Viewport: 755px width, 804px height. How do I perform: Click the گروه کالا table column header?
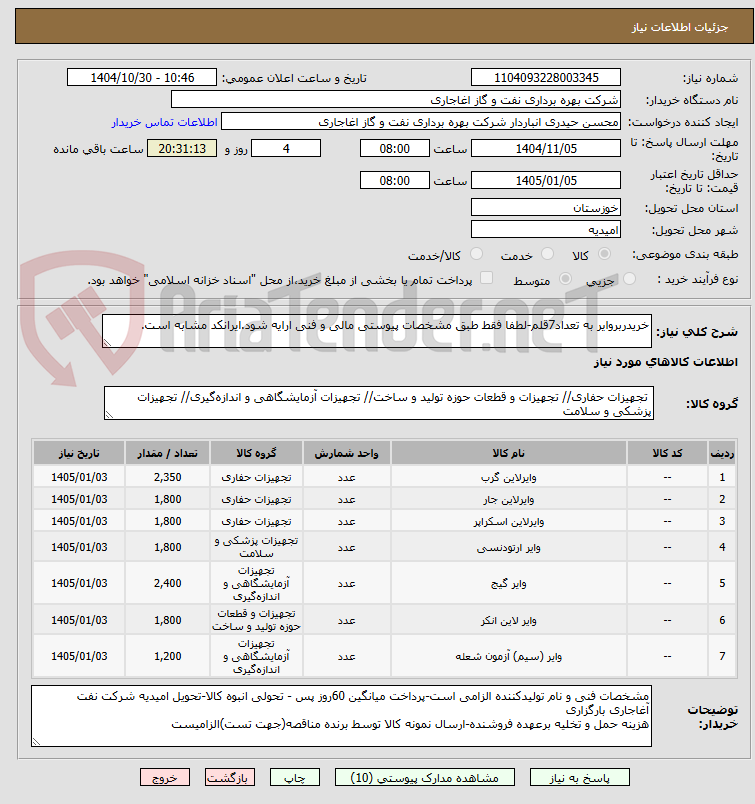[x=256, y=453]
